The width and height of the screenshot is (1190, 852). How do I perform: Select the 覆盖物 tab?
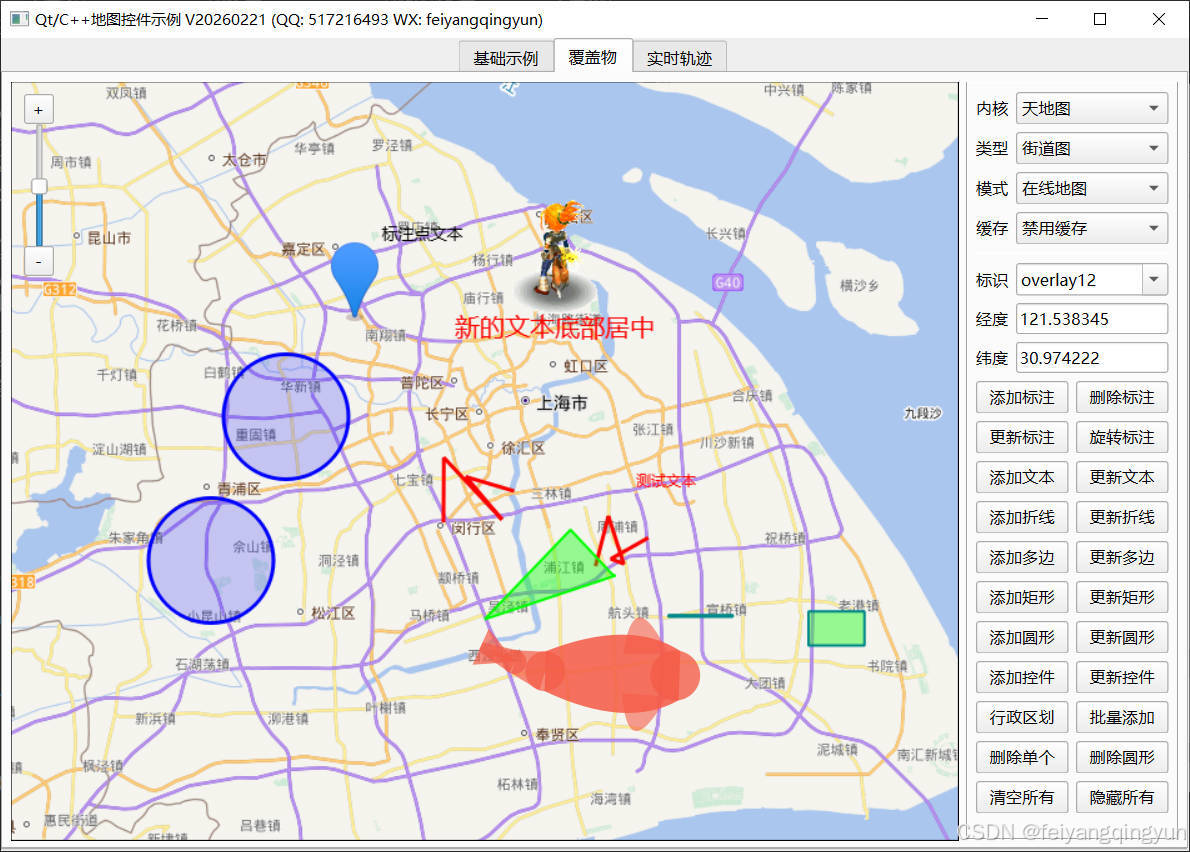point(593,57)
